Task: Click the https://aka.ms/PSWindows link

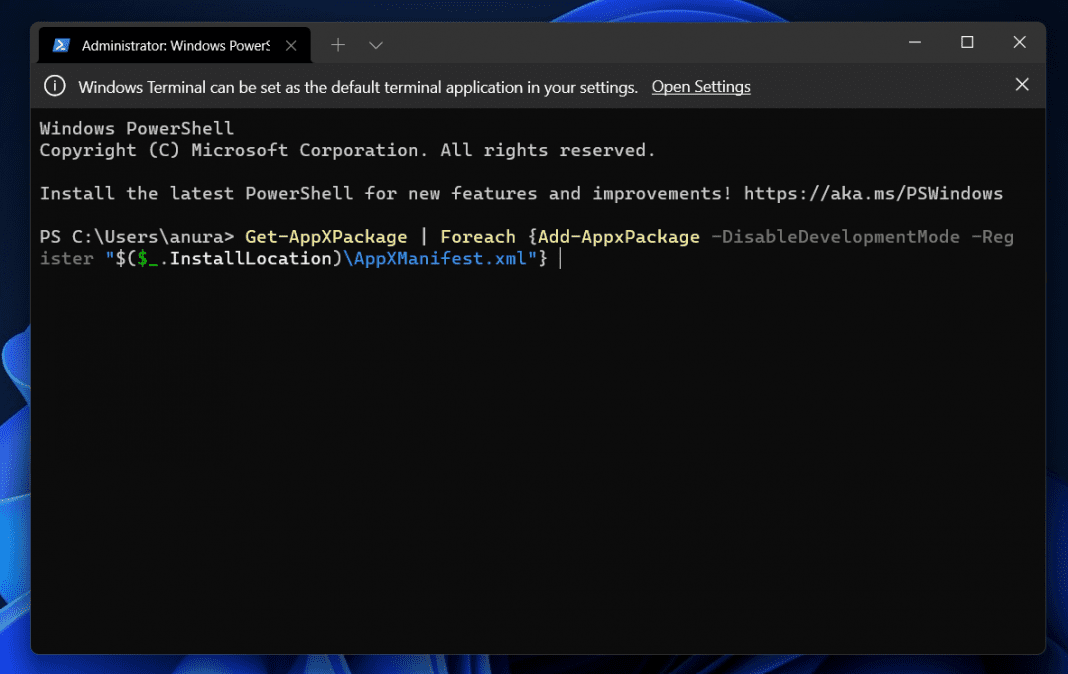Action: [873, 193]
